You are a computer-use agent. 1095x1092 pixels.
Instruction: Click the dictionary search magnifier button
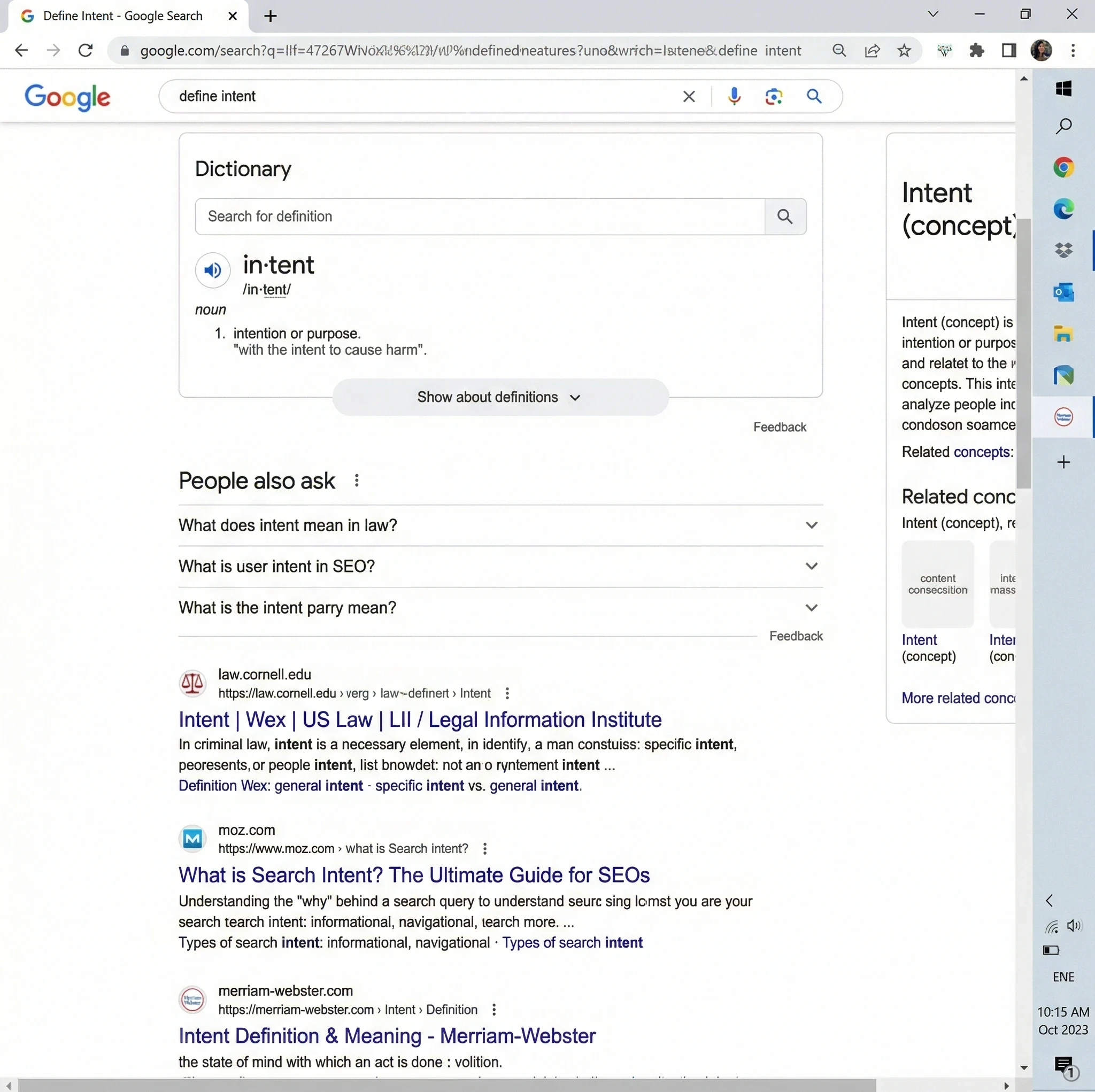[x=785, y=216]
